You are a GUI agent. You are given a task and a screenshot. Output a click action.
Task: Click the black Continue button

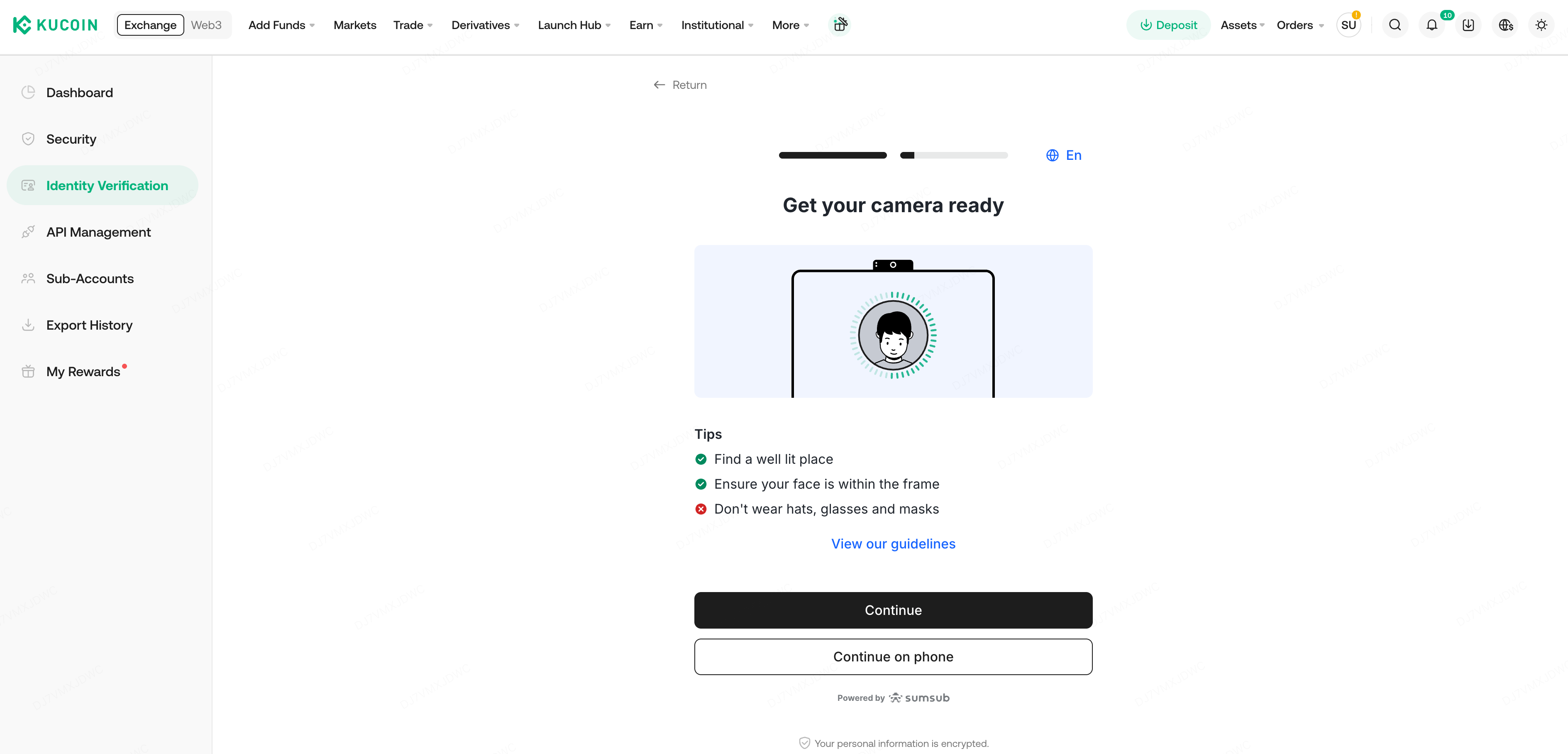click(893, 610)
